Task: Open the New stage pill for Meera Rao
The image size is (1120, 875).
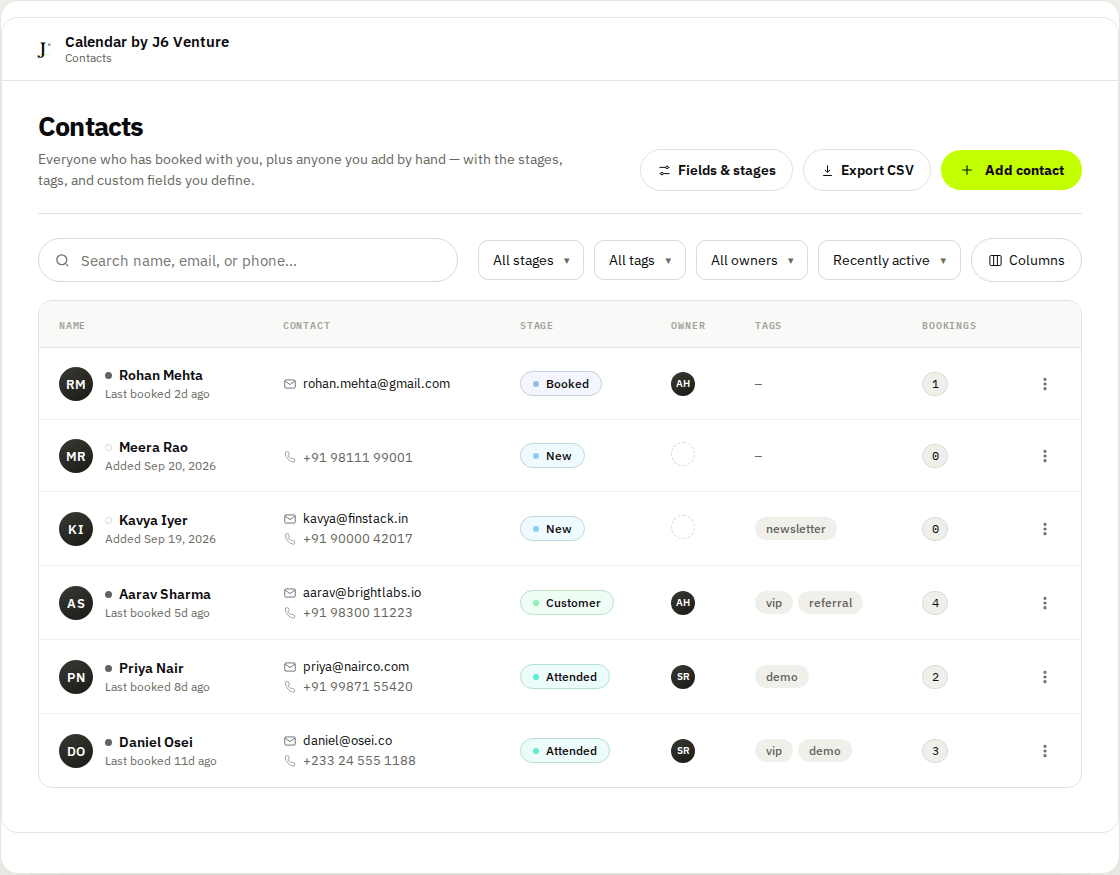Action: tap(552, 456)
